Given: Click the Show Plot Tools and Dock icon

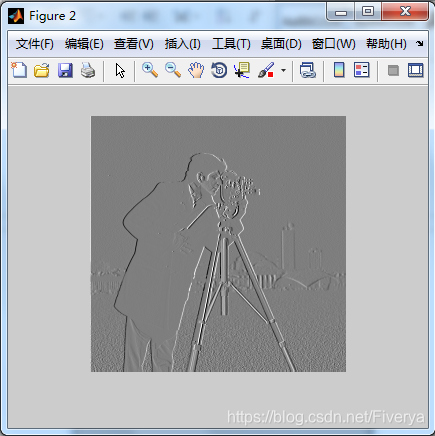Looking at the screenshot, I should 416,70.
